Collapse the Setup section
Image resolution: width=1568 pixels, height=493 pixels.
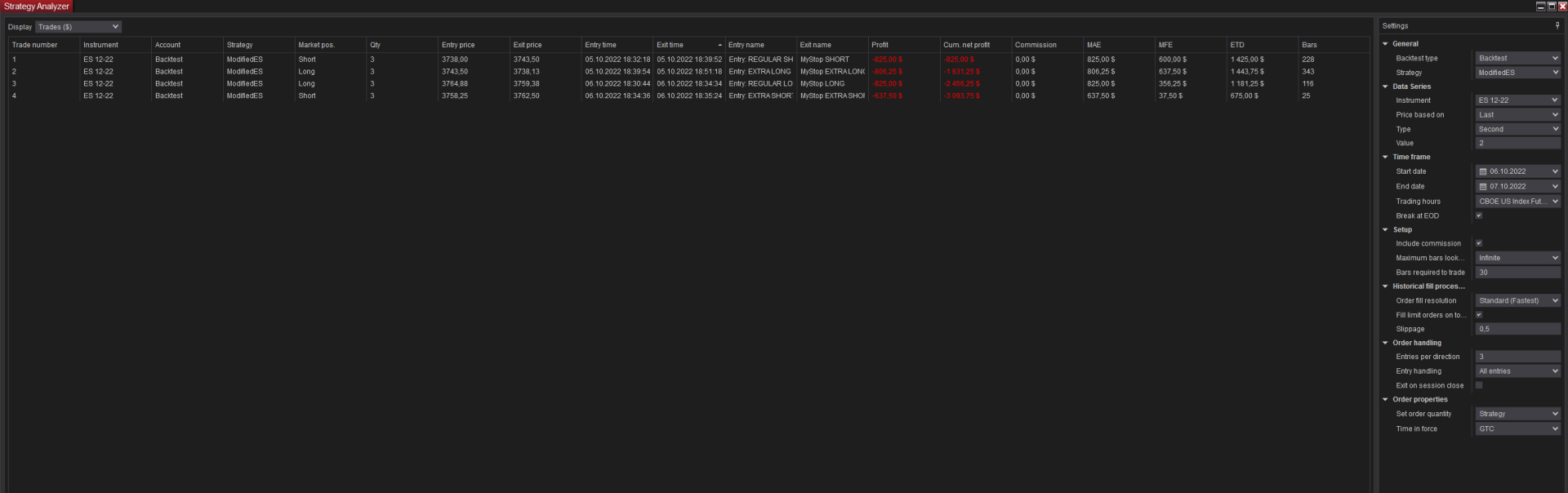point(1385,229)
